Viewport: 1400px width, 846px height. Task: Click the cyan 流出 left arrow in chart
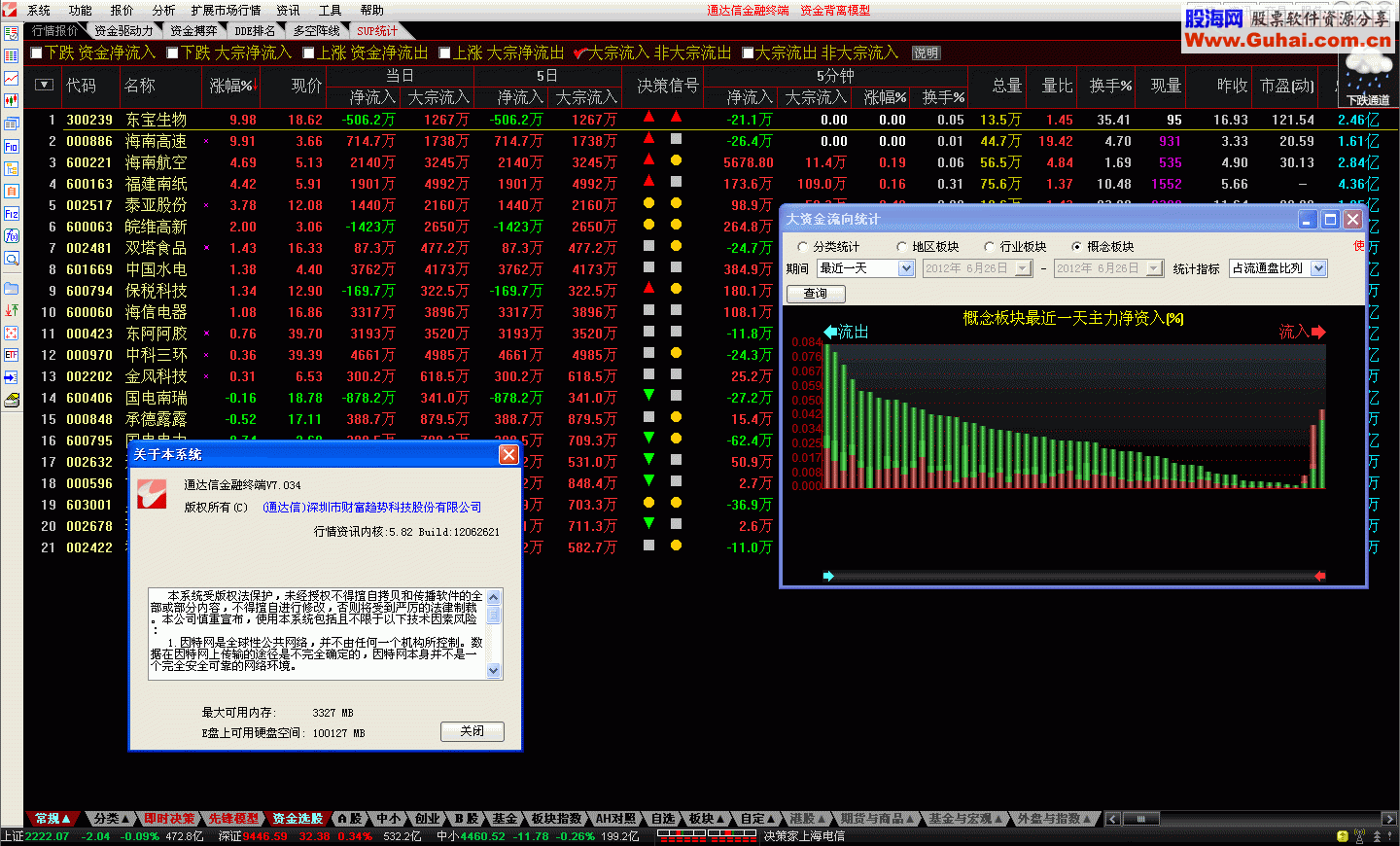pyautogui.click(x=830, y=333)
